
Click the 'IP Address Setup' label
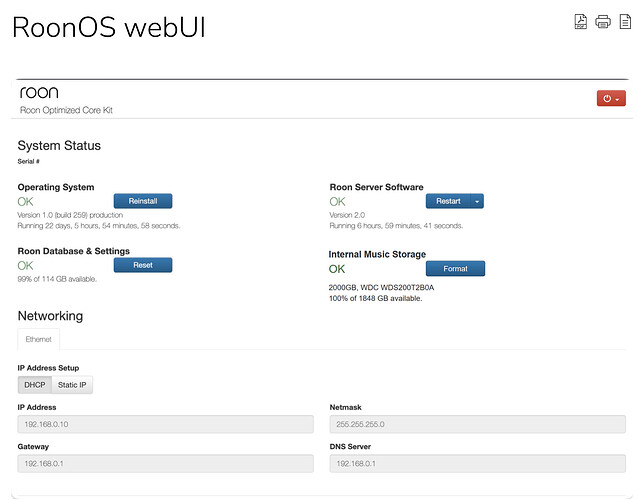[x=48, y=368]
